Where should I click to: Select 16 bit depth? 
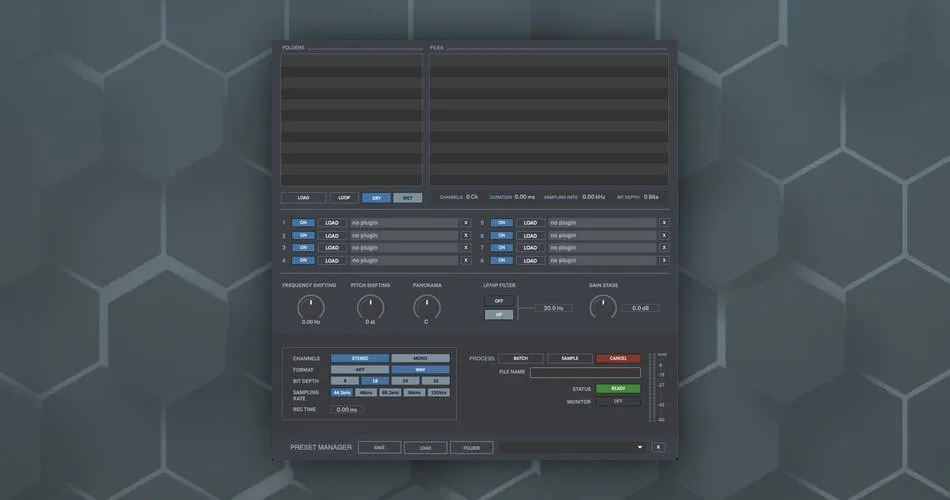[x=375, y=381]
